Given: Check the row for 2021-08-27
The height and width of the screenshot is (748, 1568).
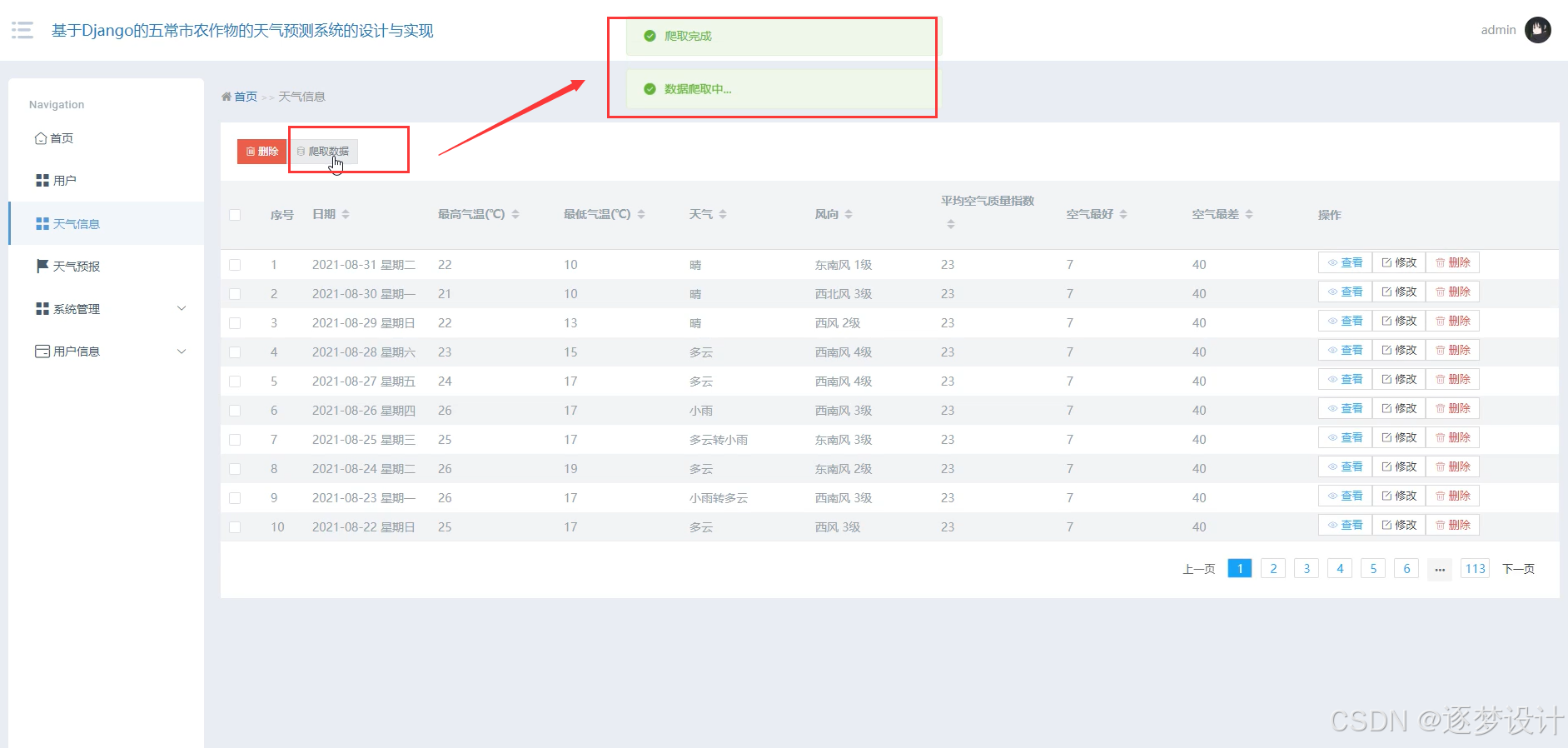Looking at the screenshot, I should [x=235, y=381].
